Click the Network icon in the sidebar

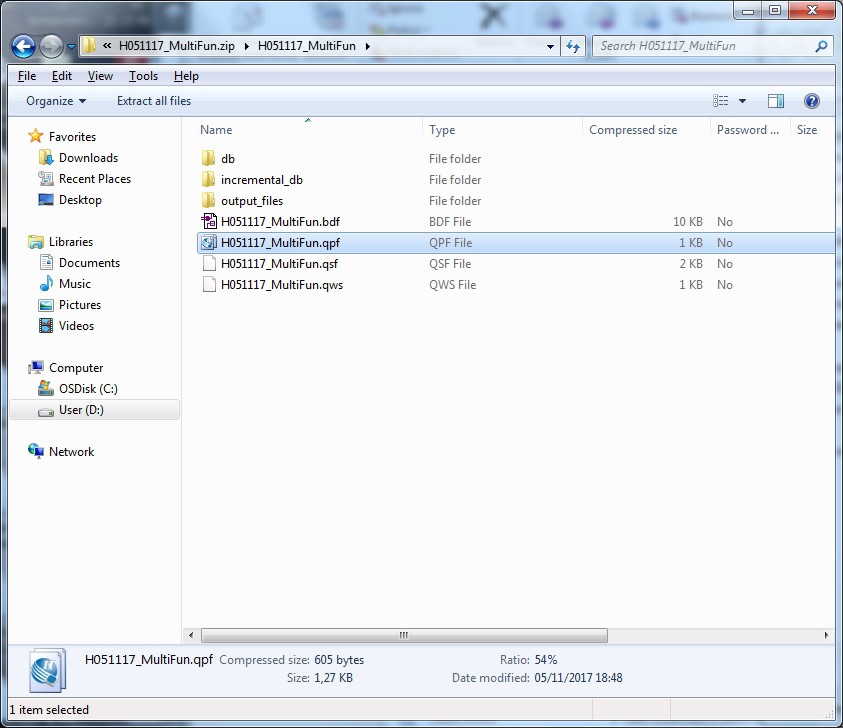point(36,451)
